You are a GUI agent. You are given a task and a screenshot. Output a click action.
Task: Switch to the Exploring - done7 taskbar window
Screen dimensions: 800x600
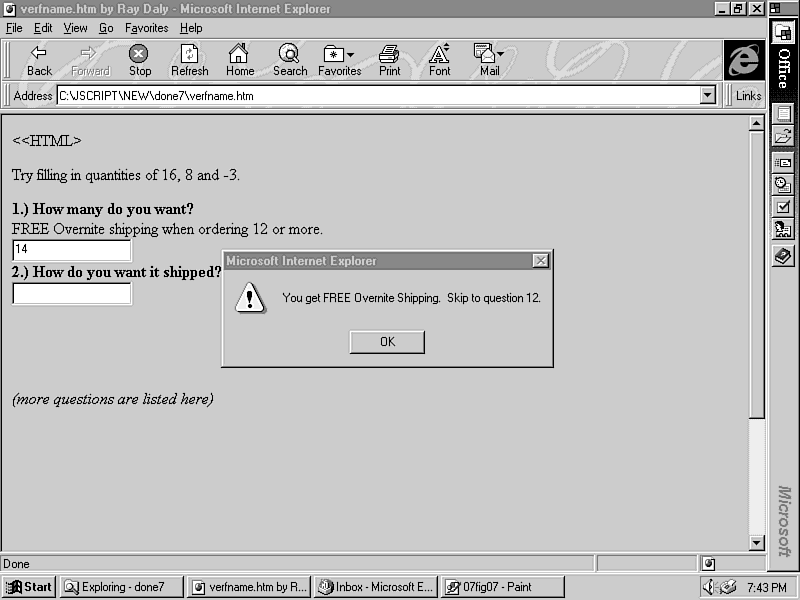[x=121, y=587]
